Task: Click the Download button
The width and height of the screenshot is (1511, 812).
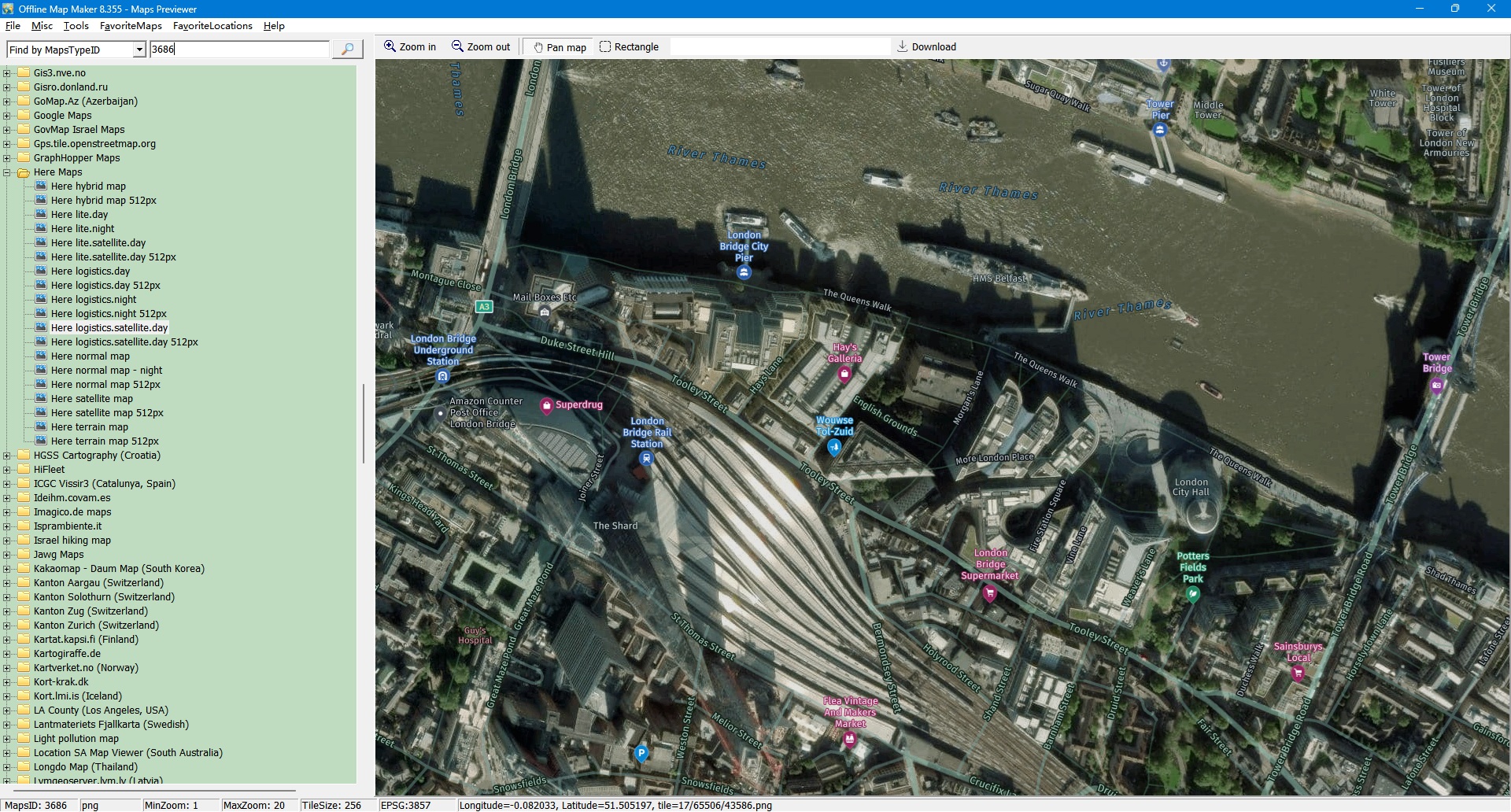Action: pos(926,47)
